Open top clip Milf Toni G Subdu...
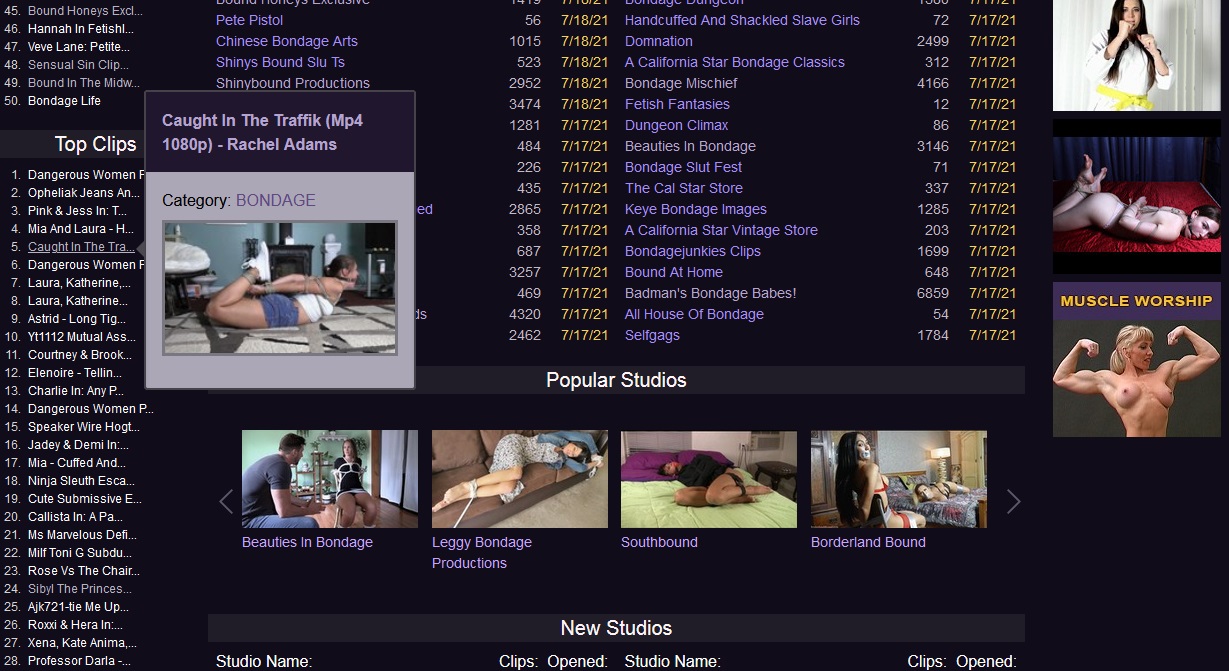Viewport: 1229px width, 671px height. click(x=80, y=553)
